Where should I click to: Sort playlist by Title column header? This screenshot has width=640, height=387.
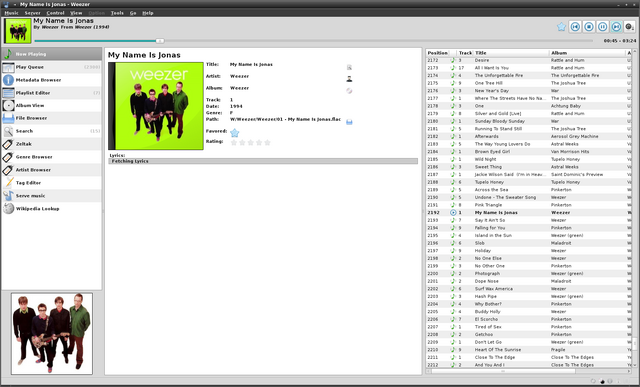(x=511, y=53)
